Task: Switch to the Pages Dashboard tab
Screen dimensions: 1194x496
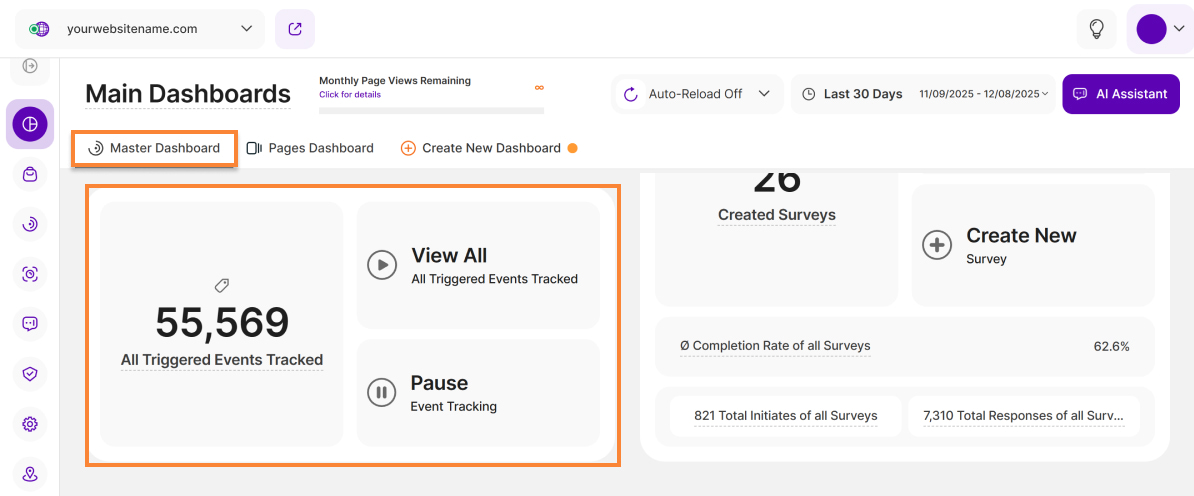Action: point(310,148)
